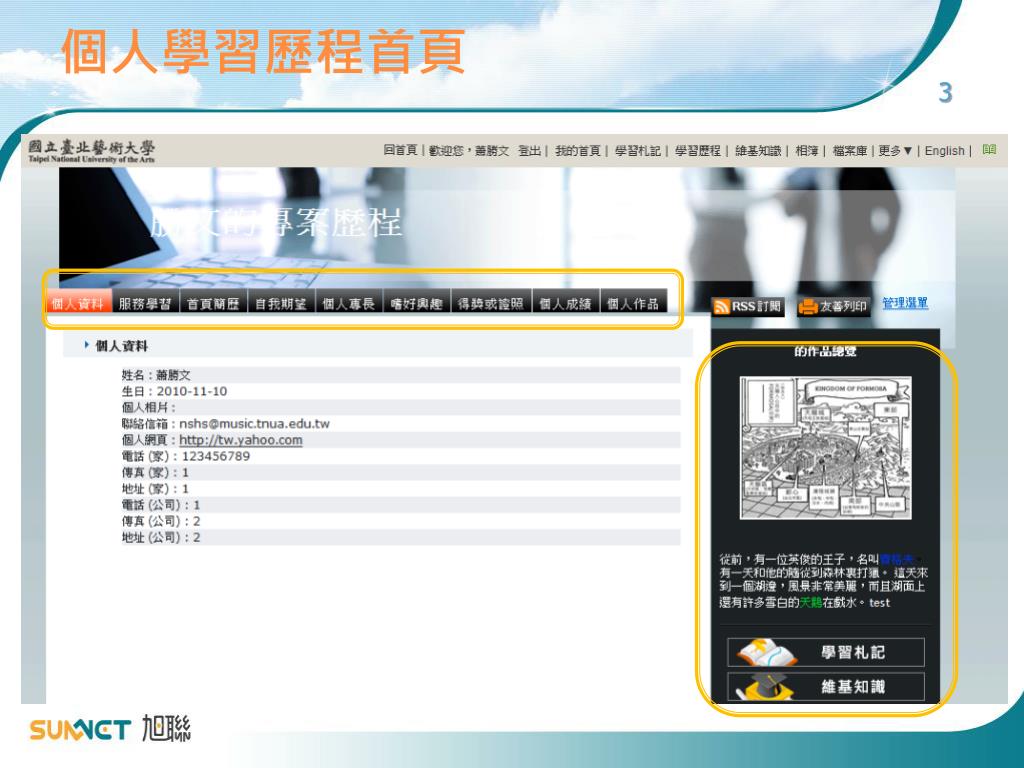Viewport: 1024px width, 768px height.
Task: Click the blue highlighted name link in the story
Action: click(897, 559)
